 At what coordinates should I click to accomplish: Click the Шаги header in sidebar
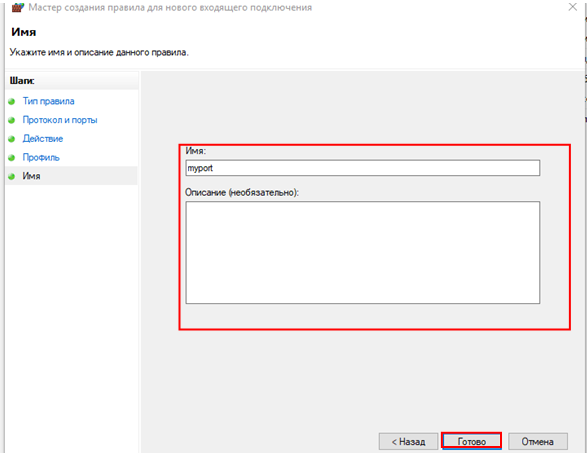pos(22,81)
